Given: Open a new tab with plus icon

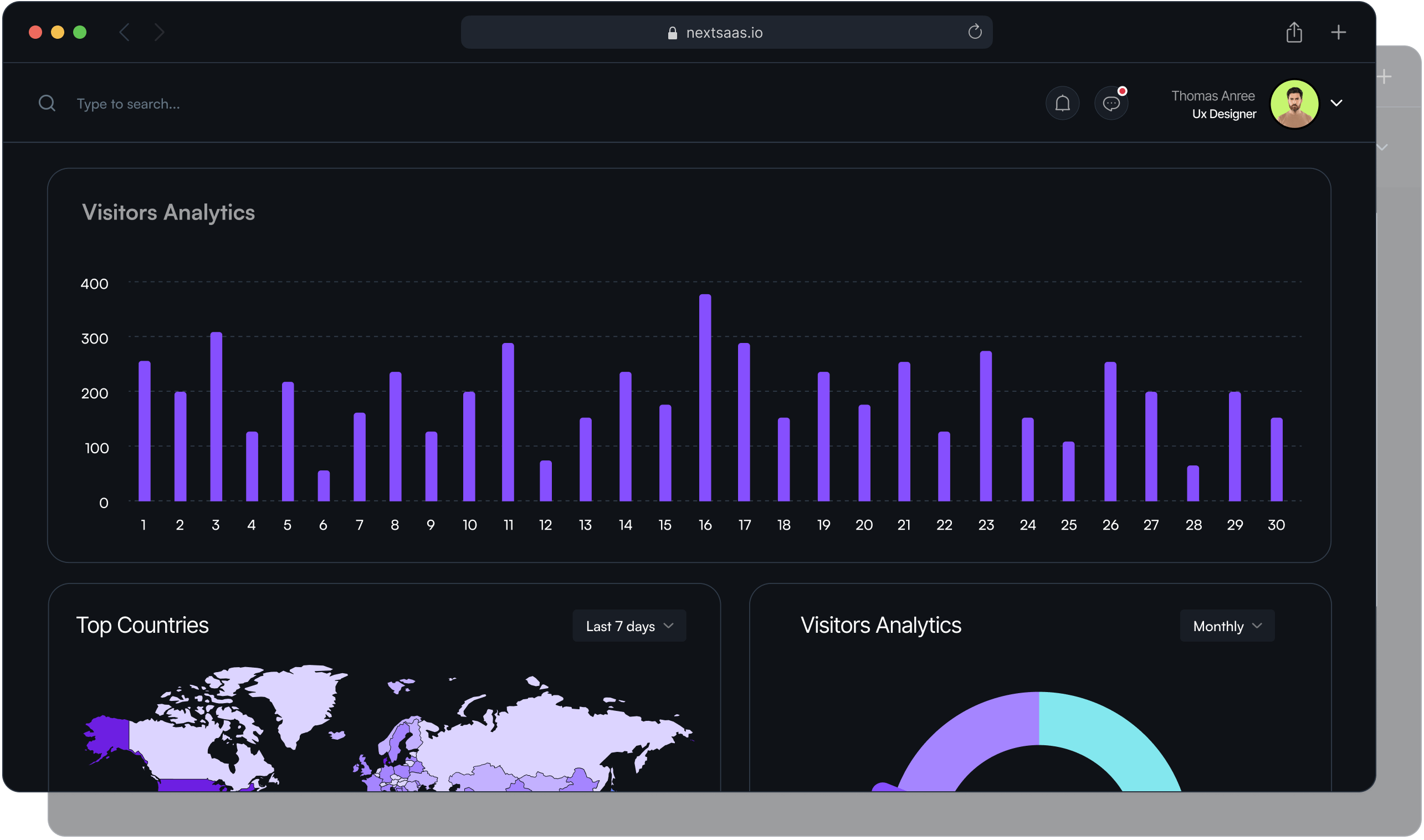Looking at the screenshot, I should pyautogui.click(x=1338, y=32).
